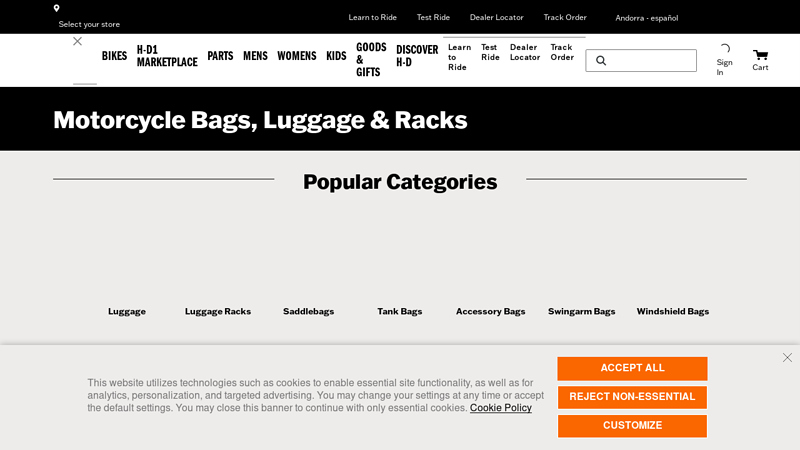Click the search magnifier icon

[x=601, y=61]
